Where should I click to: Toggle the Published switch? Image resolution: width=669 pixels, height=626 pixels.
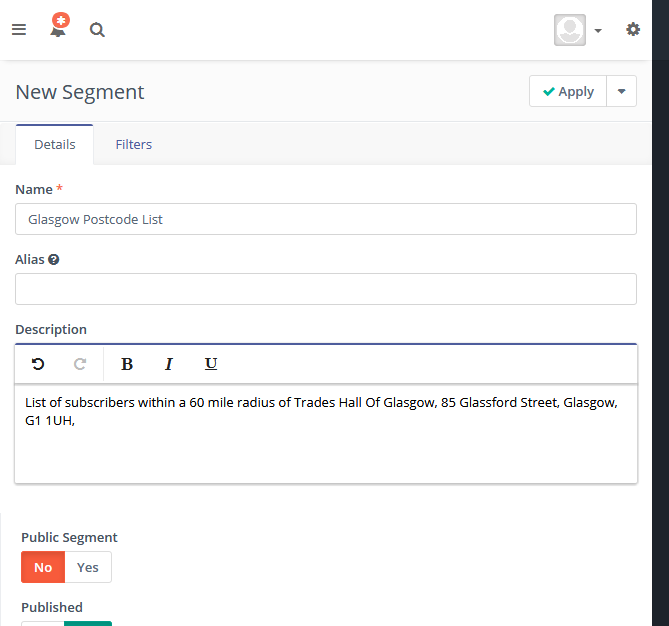click(x=67, y=623)
